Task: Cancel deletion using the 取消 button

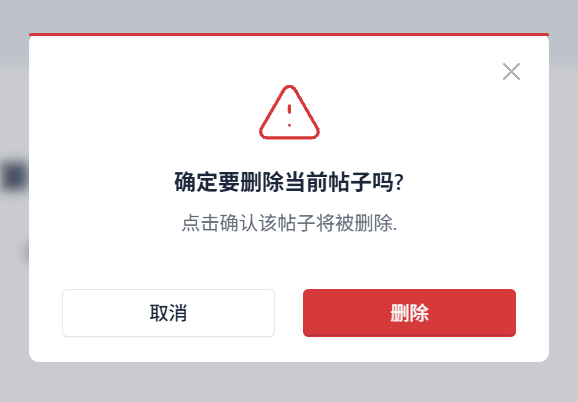Action: (x=168, y=313)
